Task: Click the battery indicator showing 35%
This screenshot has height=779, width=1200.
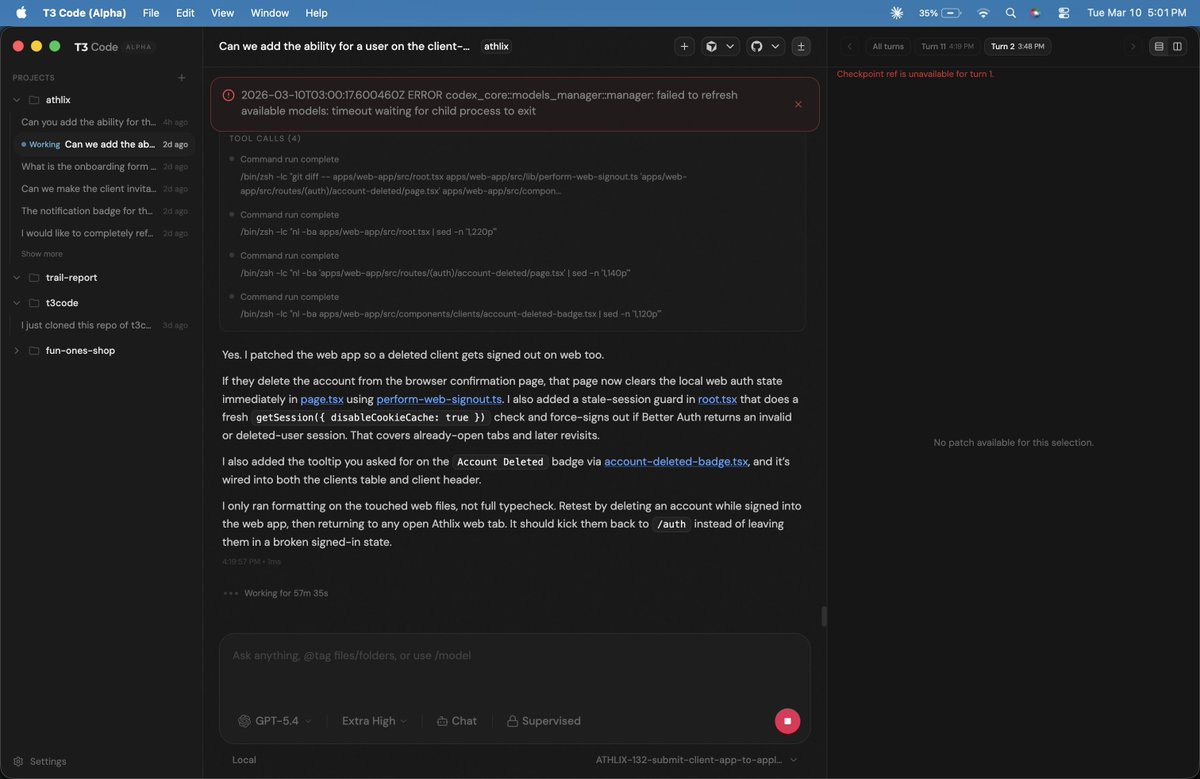Action: point(940,13)
